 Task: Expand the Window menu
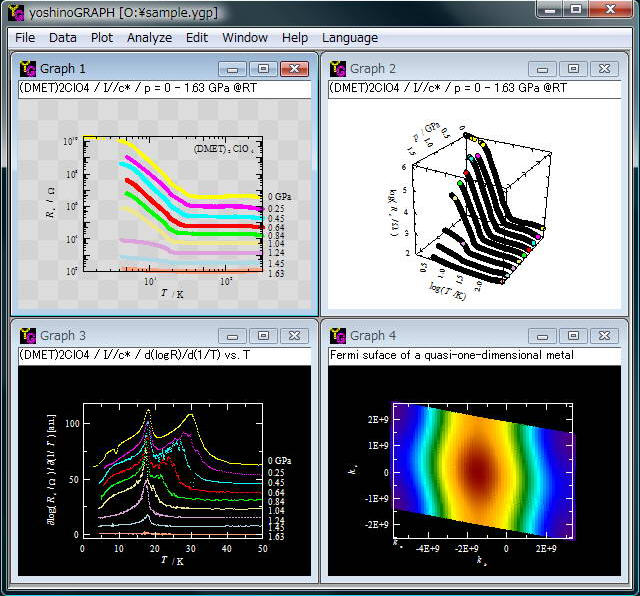point(245,38)
